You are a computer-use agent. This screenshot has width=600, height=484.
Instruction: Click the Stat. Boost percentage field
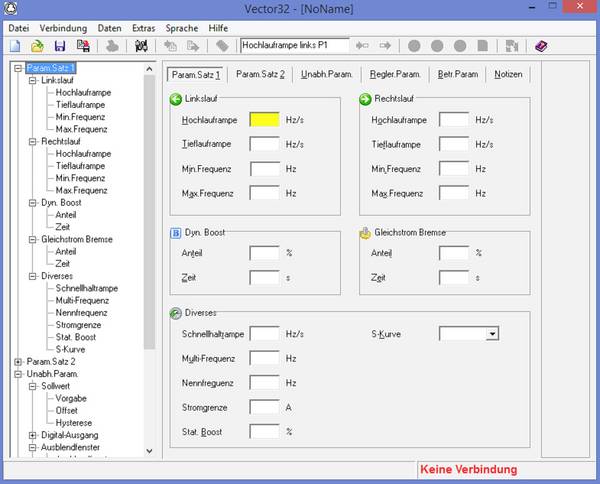pyautogui.click(x=264, y=432)
